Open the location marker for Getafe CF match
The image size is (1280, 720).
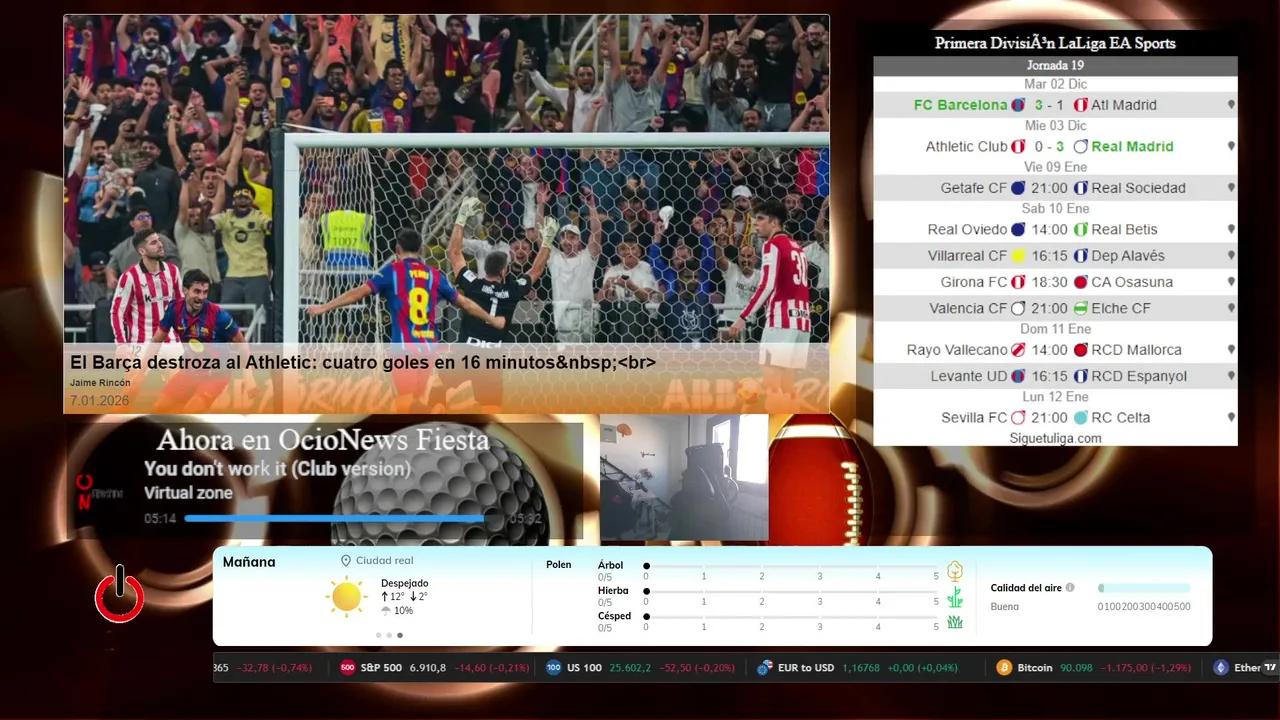1231,188
